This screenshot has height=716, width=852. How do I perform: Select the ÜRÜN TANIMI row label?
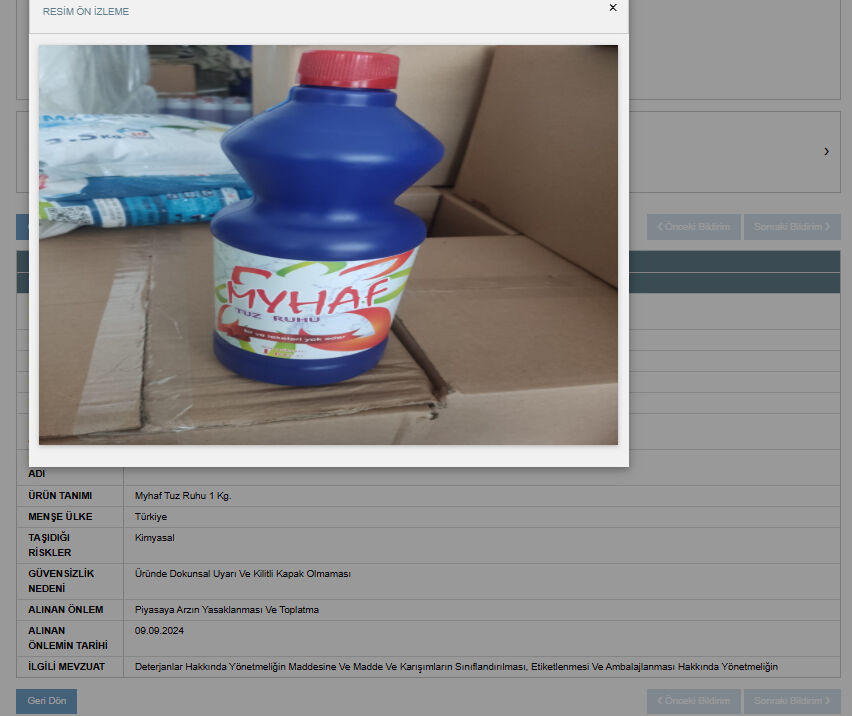click(x=60, y=496)
